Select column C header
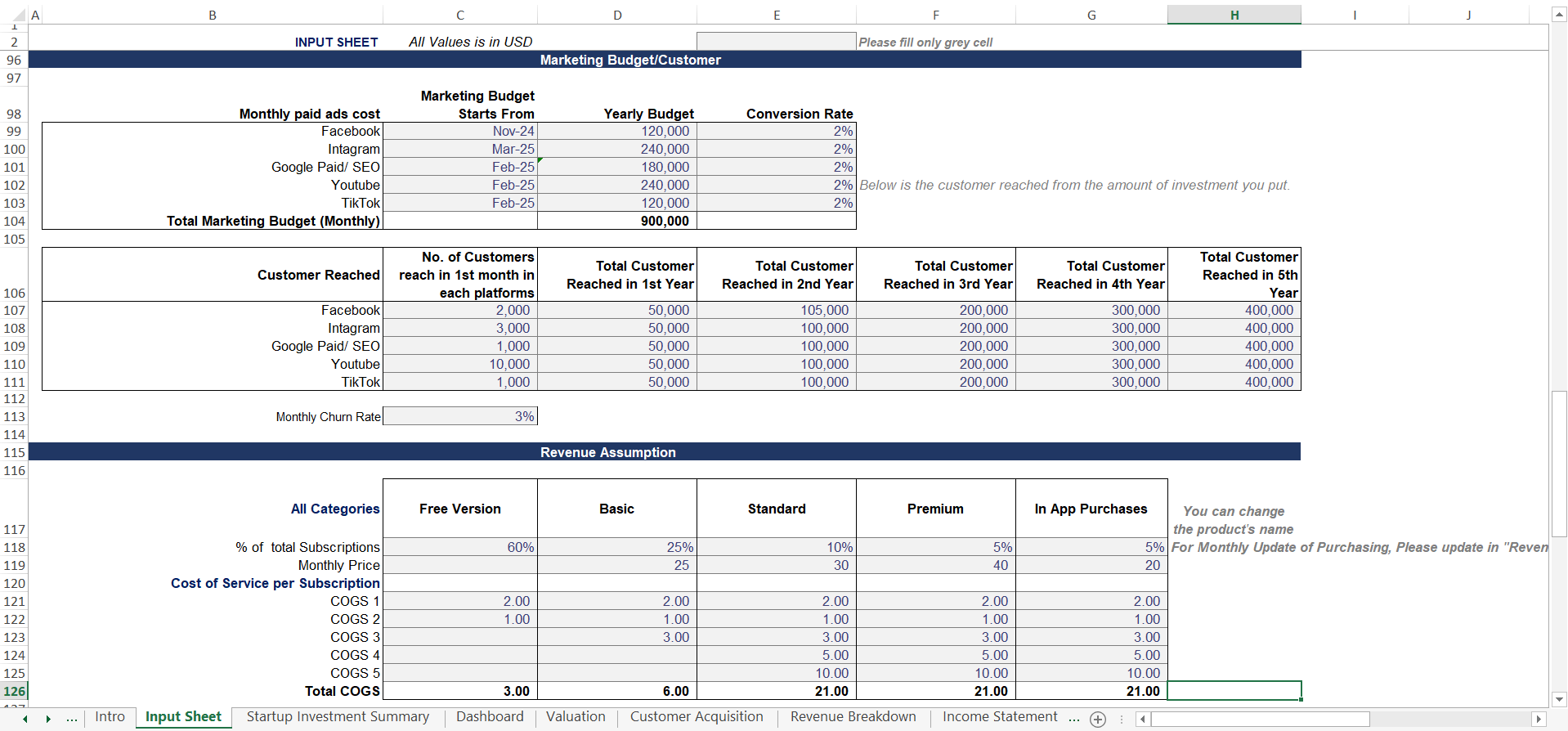Viewport: 1568px width, 731px height. (x=460, y=15)
